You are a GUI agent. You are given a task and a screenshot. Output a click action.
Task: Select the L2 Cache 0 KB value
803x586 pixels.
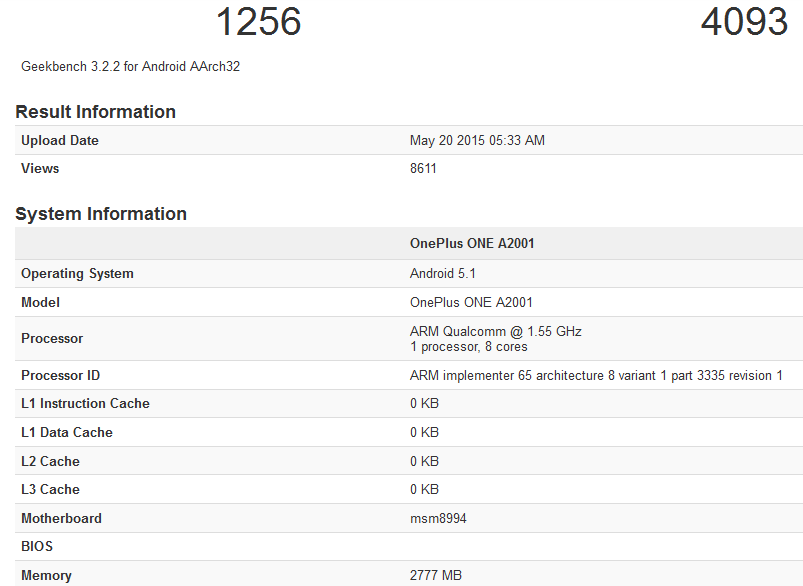tap(425, 462)
